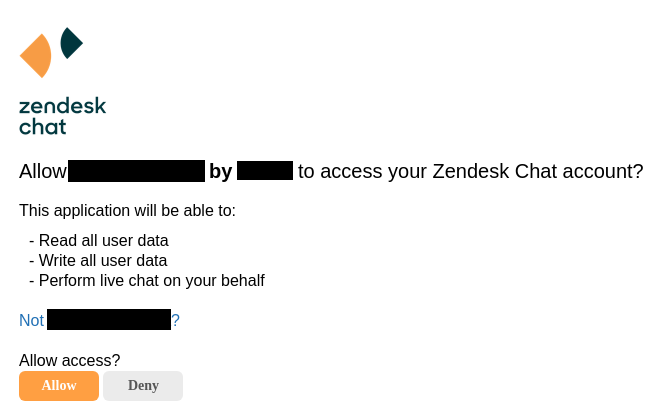Click the word "Allow" starting the heading
660x407 pixels.
tap(43, 171)
